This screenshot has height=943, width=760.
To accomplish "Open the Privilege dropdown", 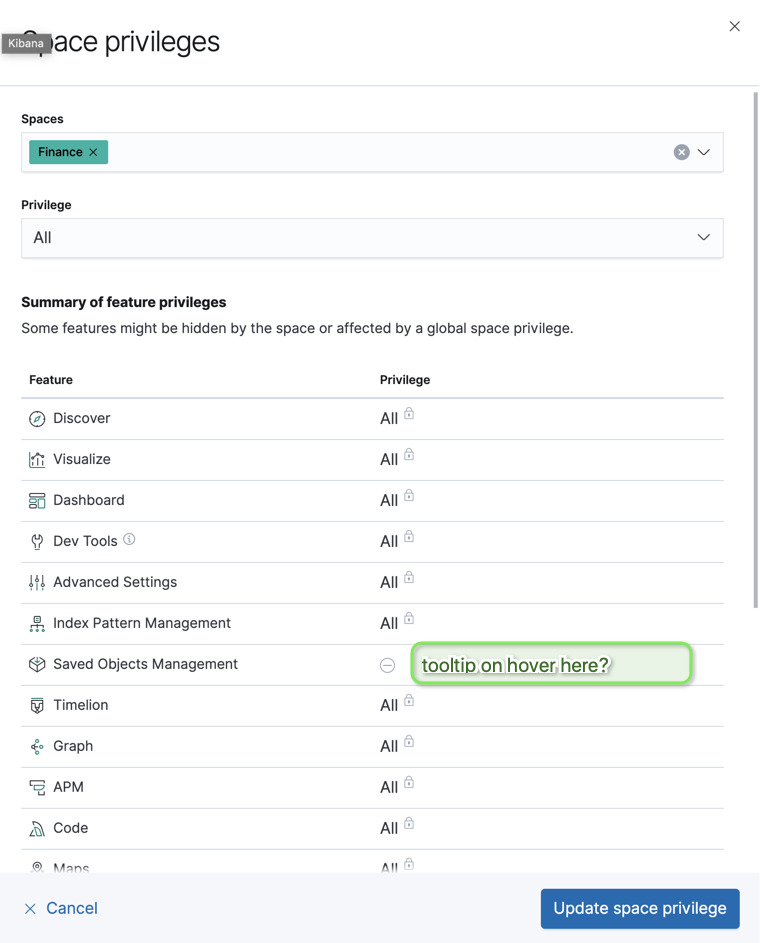I will click(372, 238).
